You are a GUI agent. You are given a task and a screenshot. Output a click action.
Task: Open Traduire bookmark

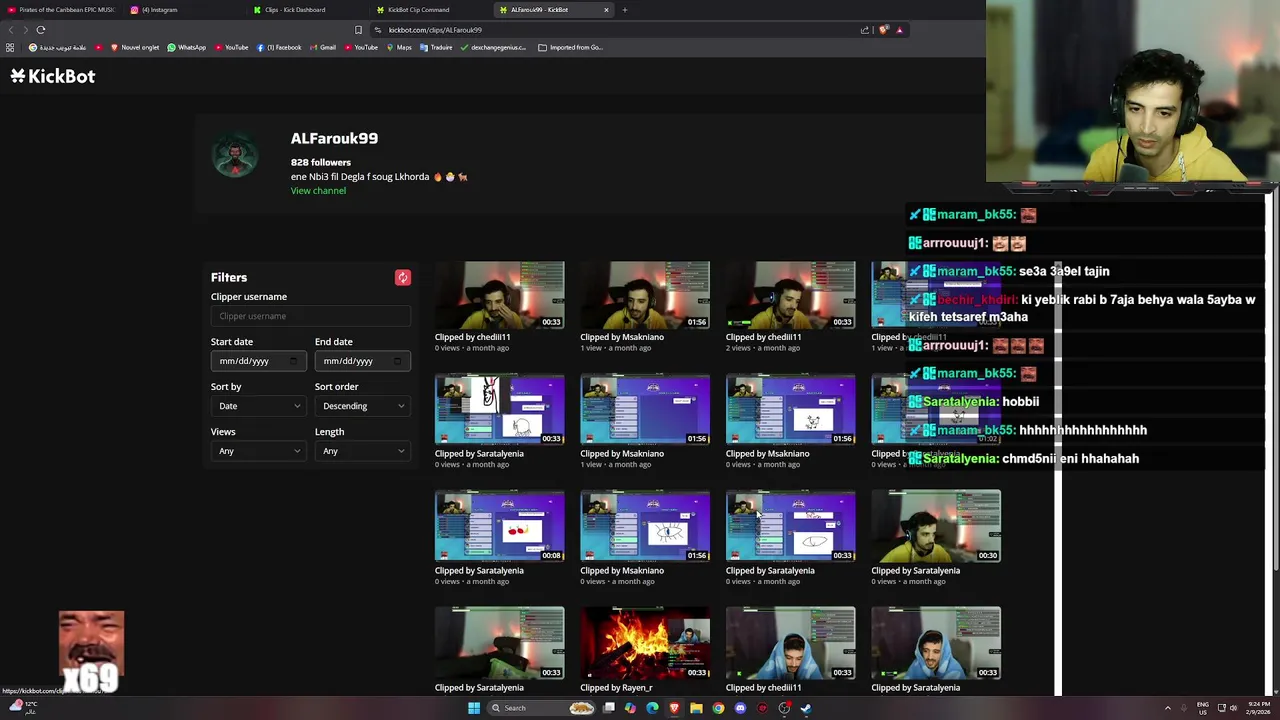click(x=436, y=47)
